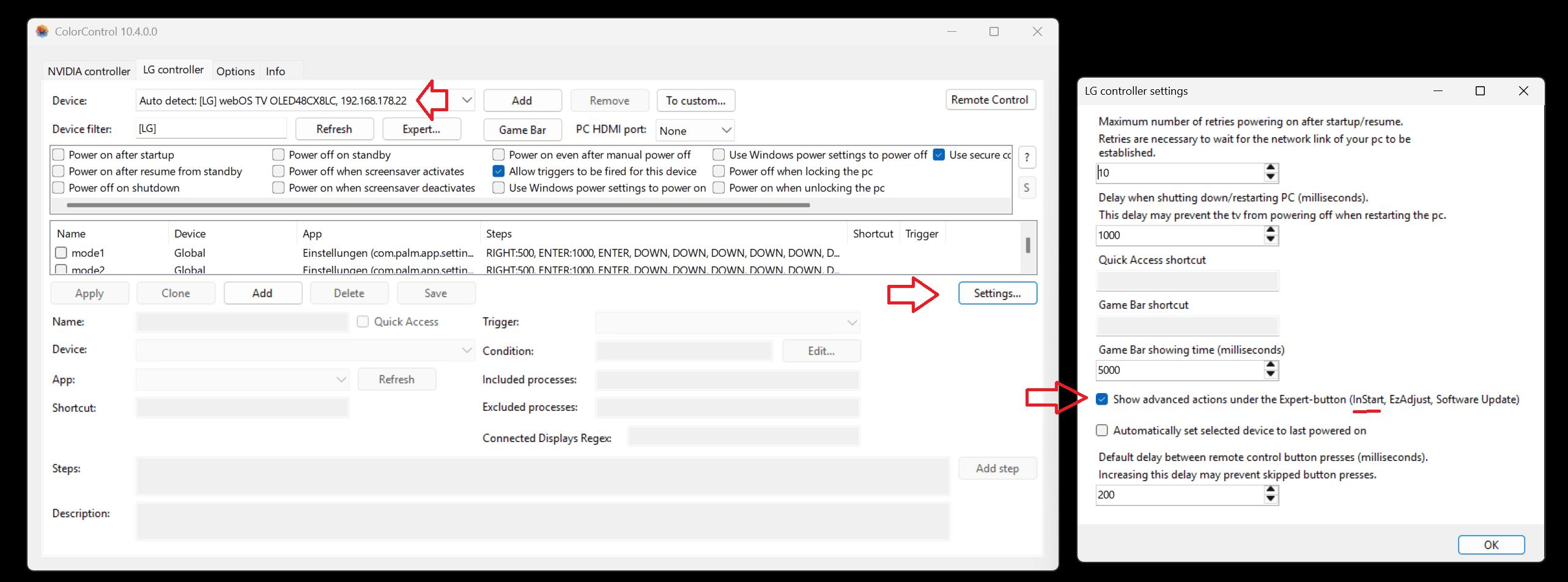Close the LG controller settings dialog
The image size is (1568, 582).
(x=1523, y=91)
